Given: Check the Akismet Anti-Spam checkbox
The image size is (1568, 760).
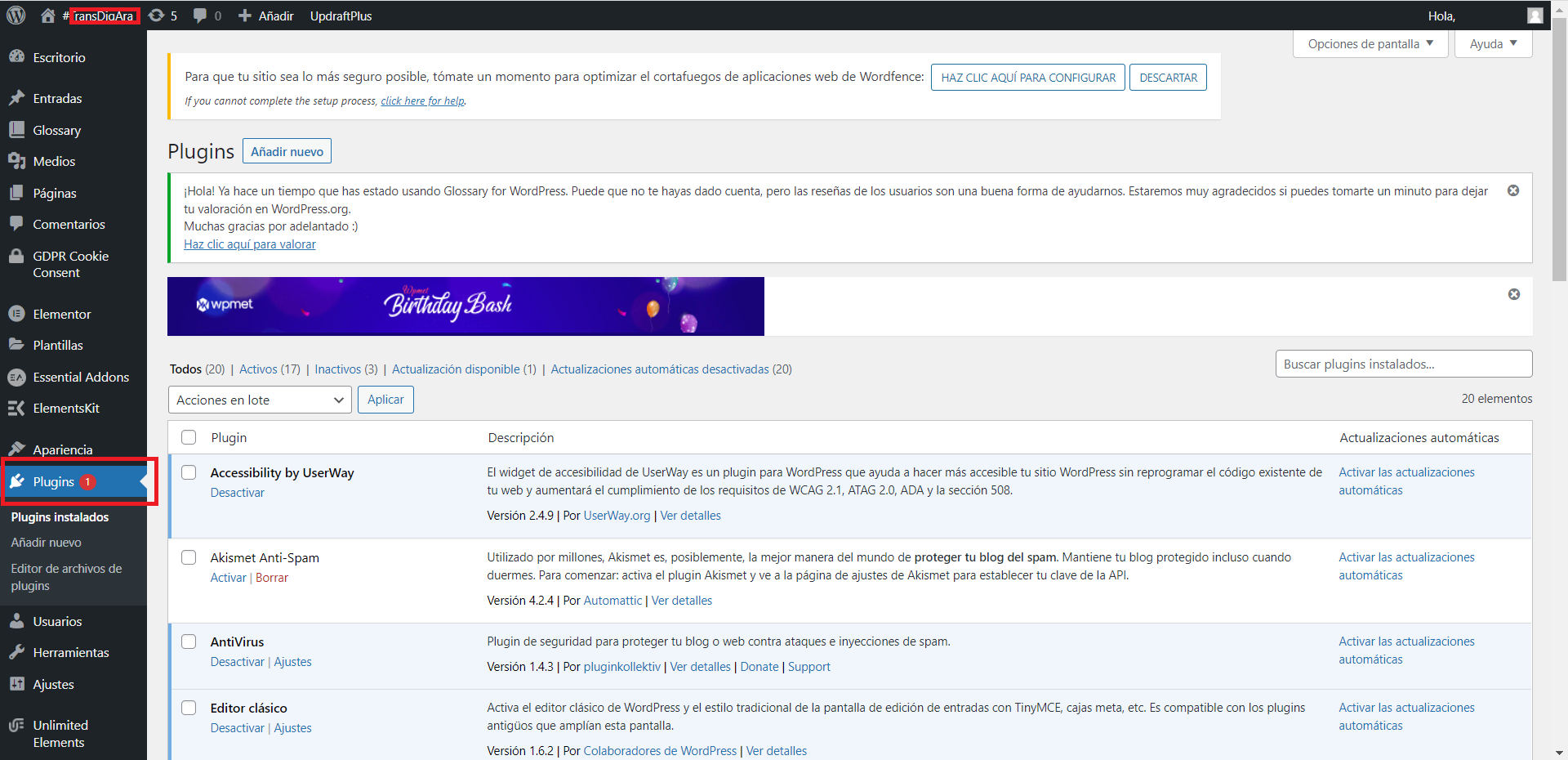Looking at the screenshot, I should (x=189, y=557).
